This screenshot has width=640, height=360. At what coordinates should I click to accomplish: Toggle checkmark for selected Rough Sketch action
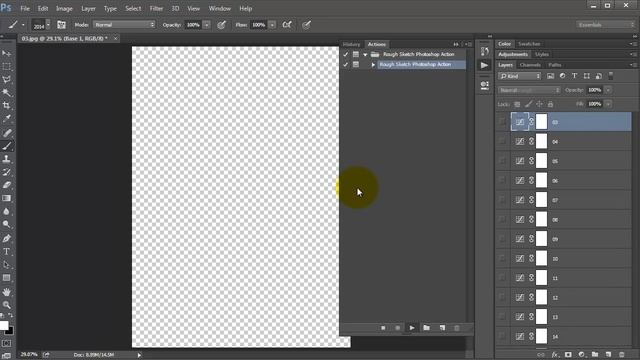pyautogui.click(x=346, y=64)
